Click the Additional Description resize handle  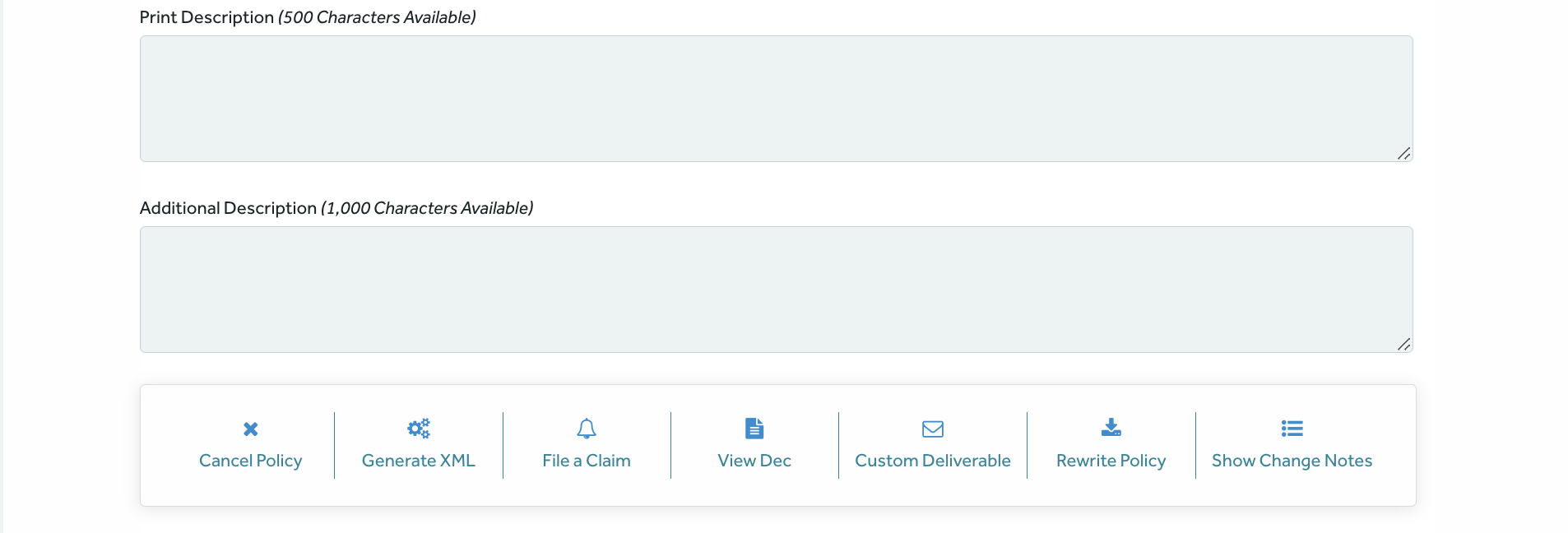tap(1404, 345)
